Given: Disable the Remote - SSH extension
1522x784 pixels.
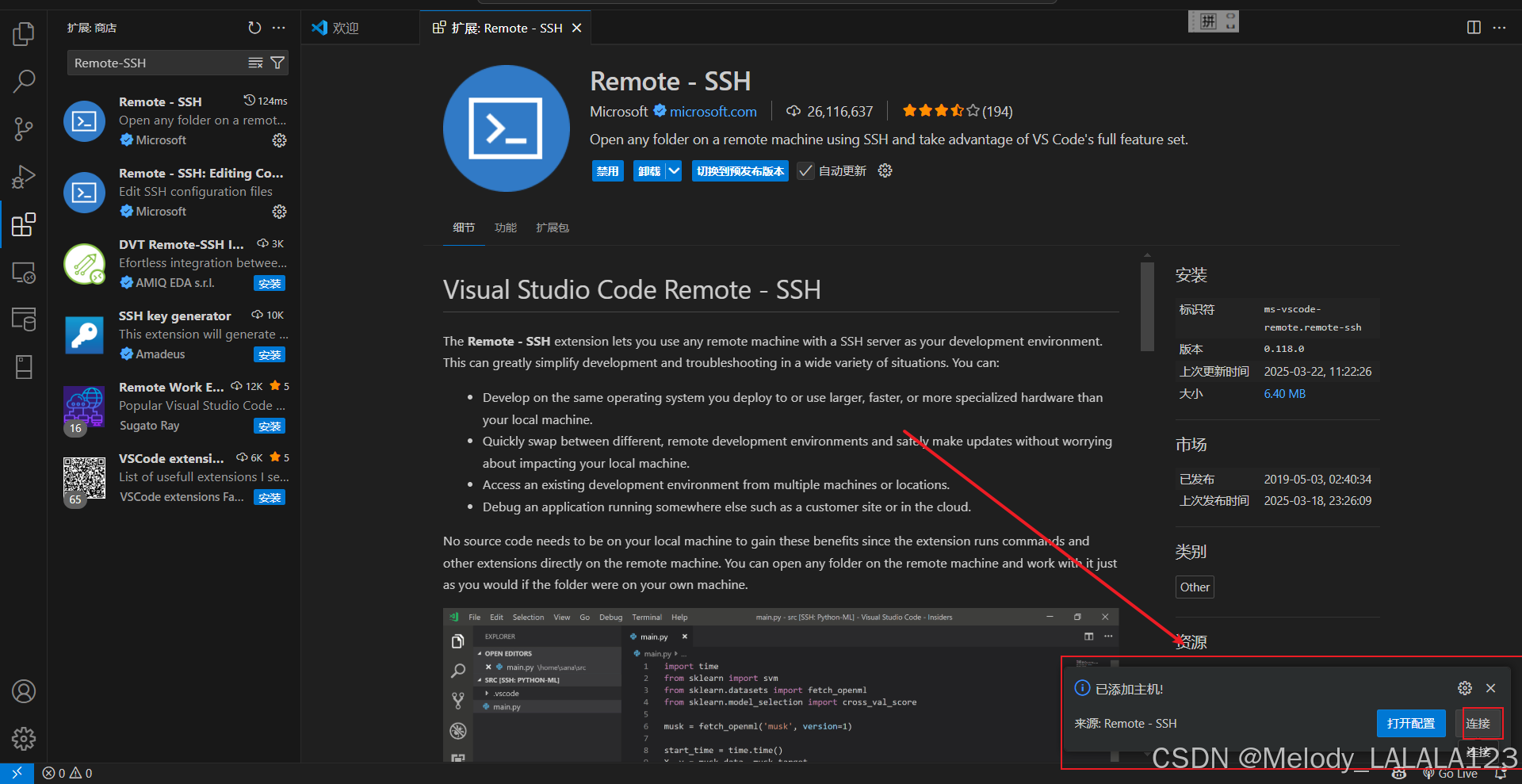Looking at the screenshot, I should point(608,170).
